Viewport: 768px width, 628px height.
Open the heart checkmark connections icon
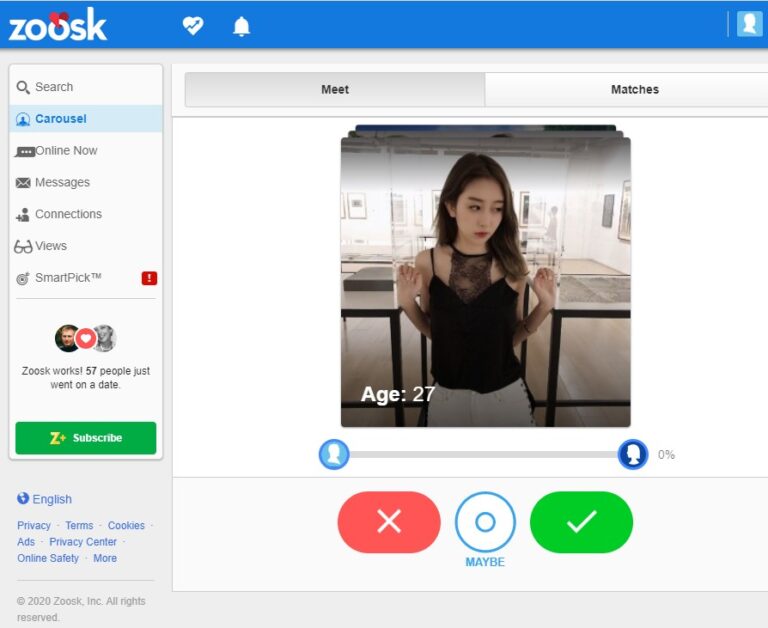pyautogui.click(x=192, y=25)
